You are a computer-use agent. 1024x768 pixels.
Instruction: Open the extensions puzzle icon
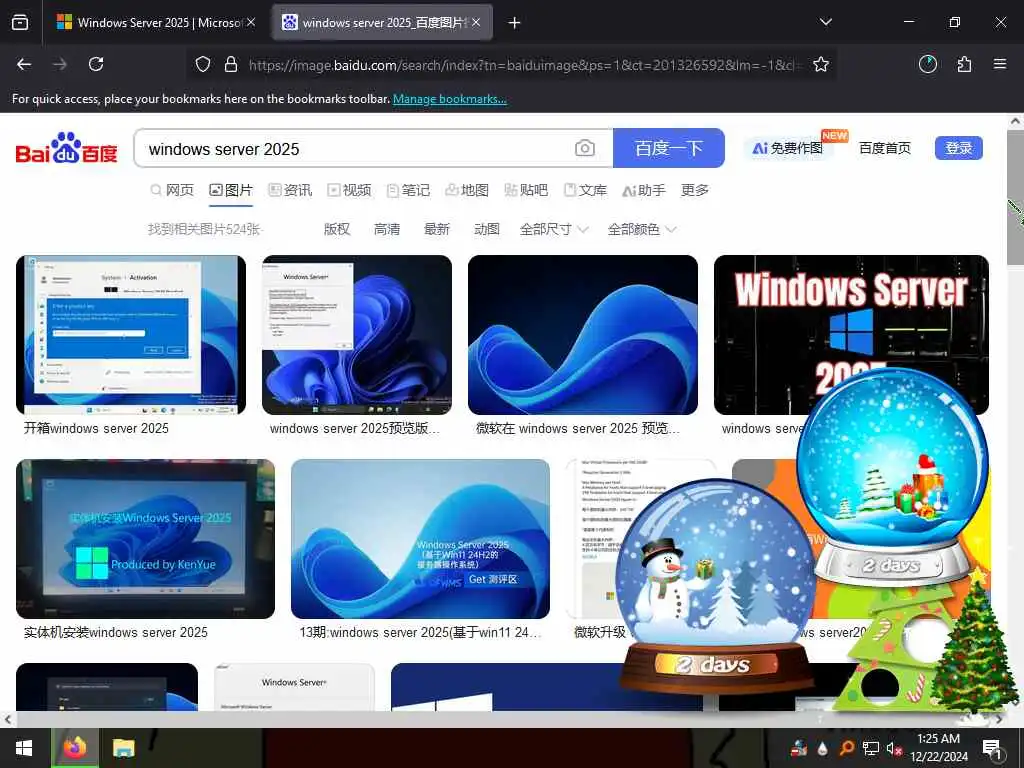click(964, 64)
